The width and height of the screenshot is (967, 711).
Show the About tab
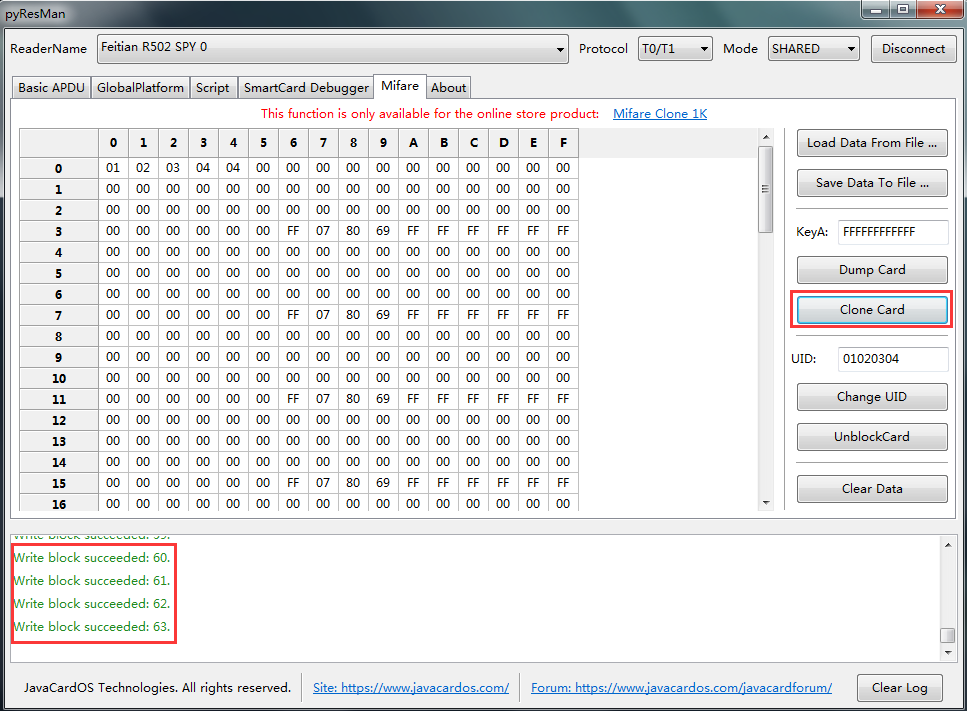click(448, 88)
